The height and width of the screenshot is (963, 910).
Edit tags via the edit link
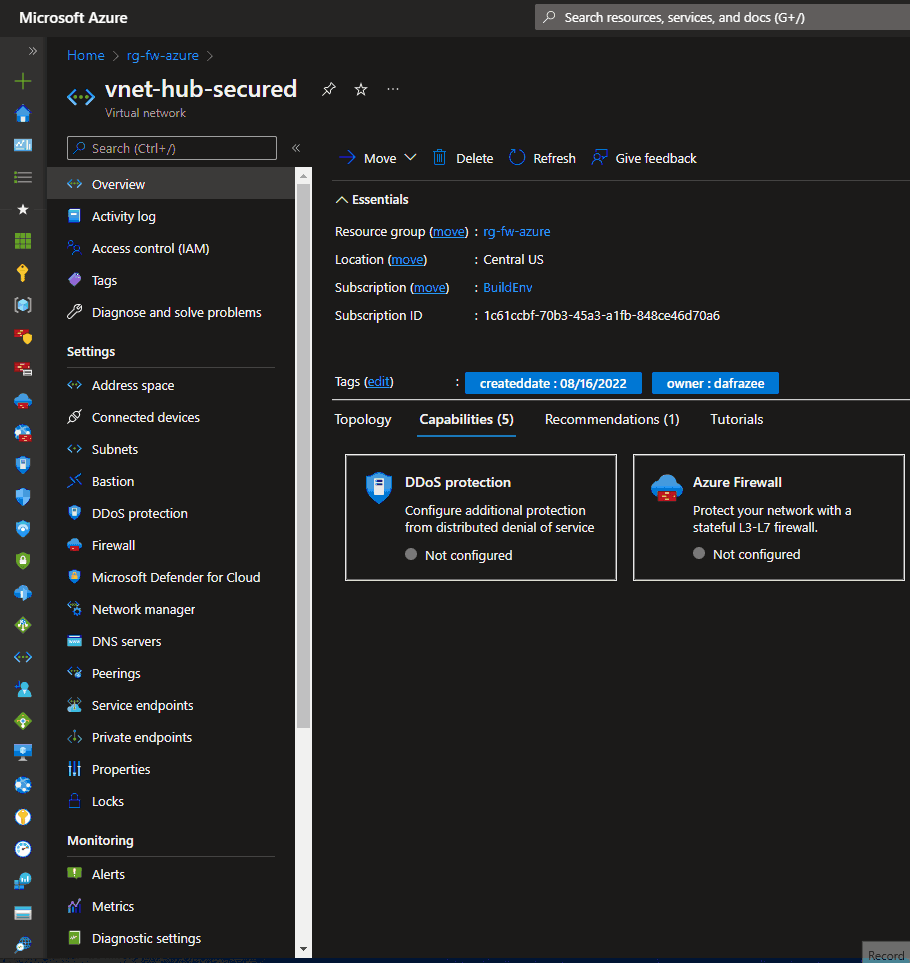tap(378, 381)
